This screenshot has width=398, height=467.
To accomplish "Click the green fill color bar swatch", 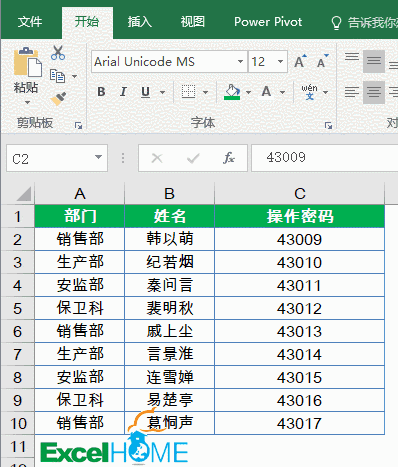I will 232,98.
